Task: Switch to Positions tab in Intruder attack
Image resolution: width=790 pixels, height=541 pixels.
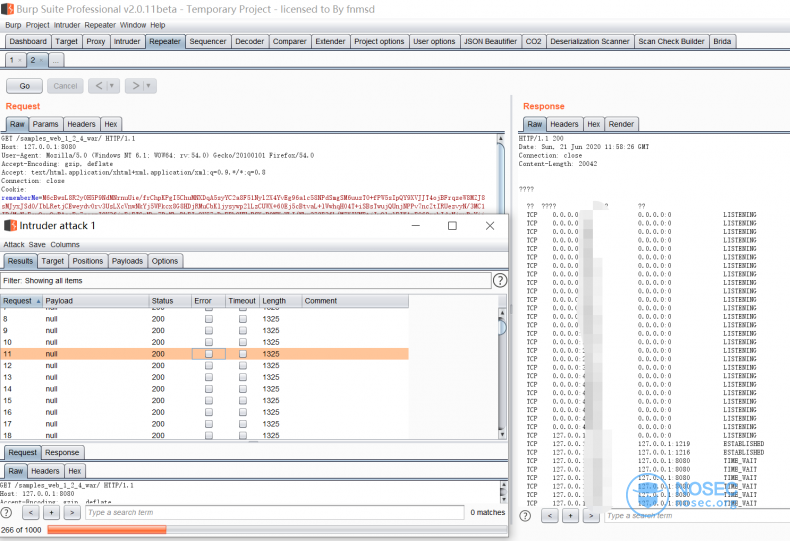Action: point(88,261)
